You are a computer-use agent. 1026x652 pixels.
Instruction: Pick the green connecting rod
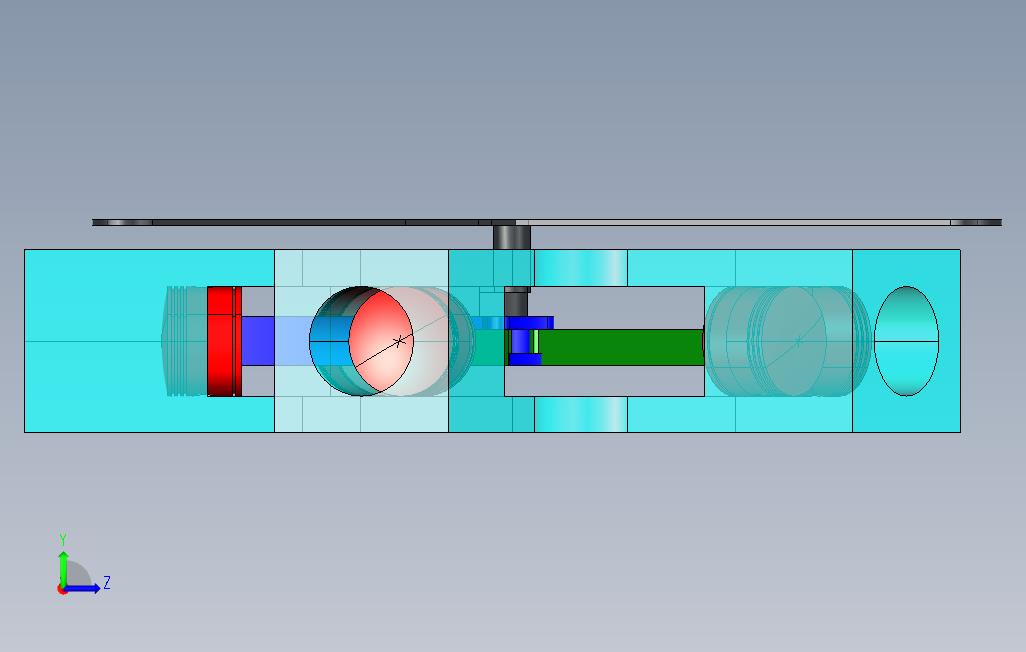tap(622, 347)
